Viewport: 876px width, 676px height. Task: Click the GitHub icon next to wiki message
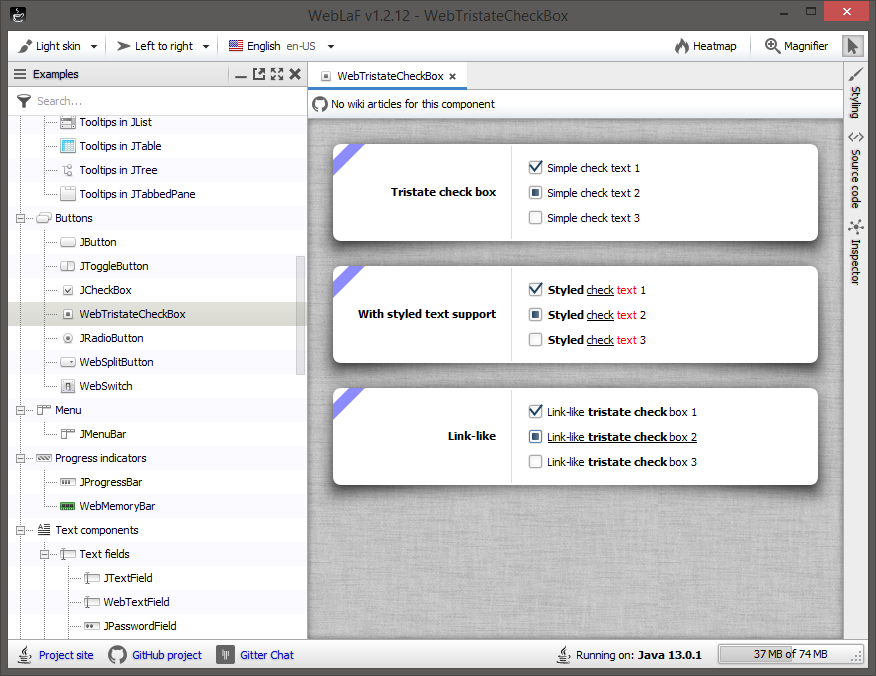click(x=320, y=104)
